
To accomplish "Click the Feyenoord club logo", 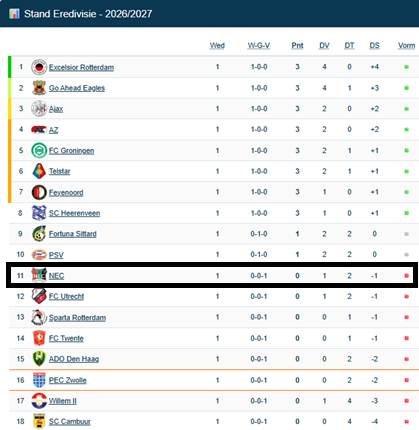I will [x=39, y=192].
